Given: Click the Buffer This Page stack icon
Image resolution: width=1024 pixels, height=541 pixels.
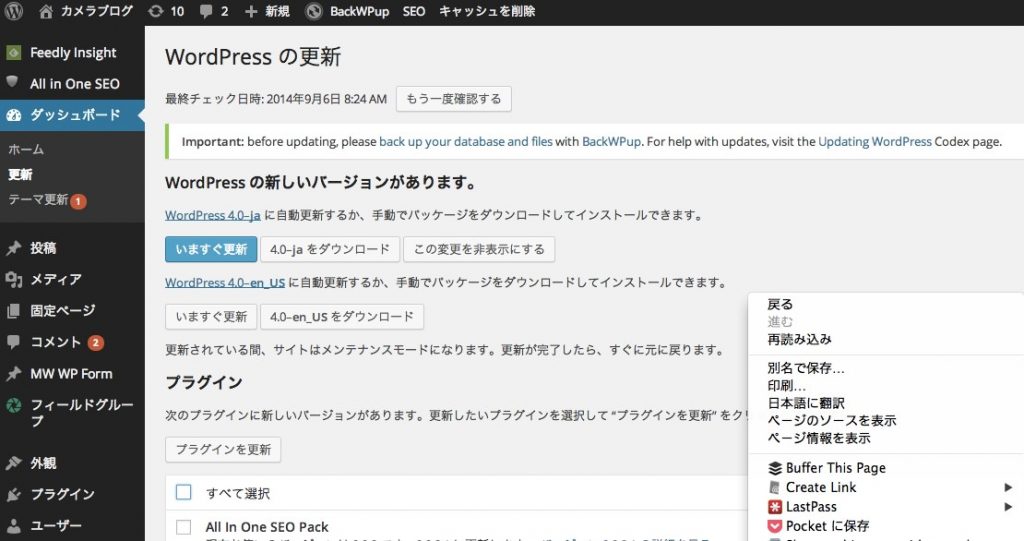Looking at the screenshot, I should pyautogui.click(x=775, y=468).
